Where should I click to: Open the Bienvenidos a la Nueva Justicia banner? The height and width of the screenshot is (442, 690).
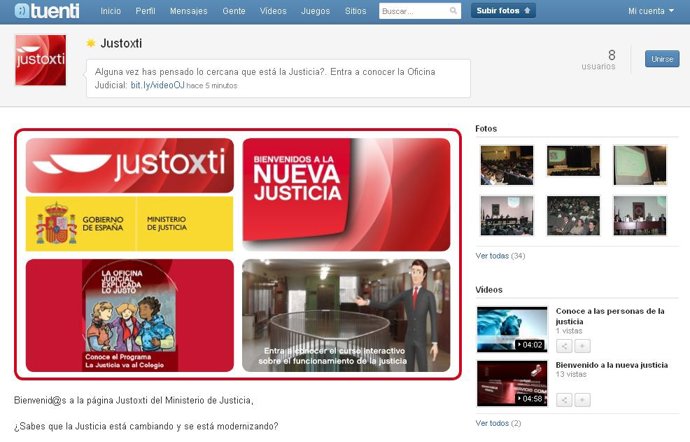(346, 194)
